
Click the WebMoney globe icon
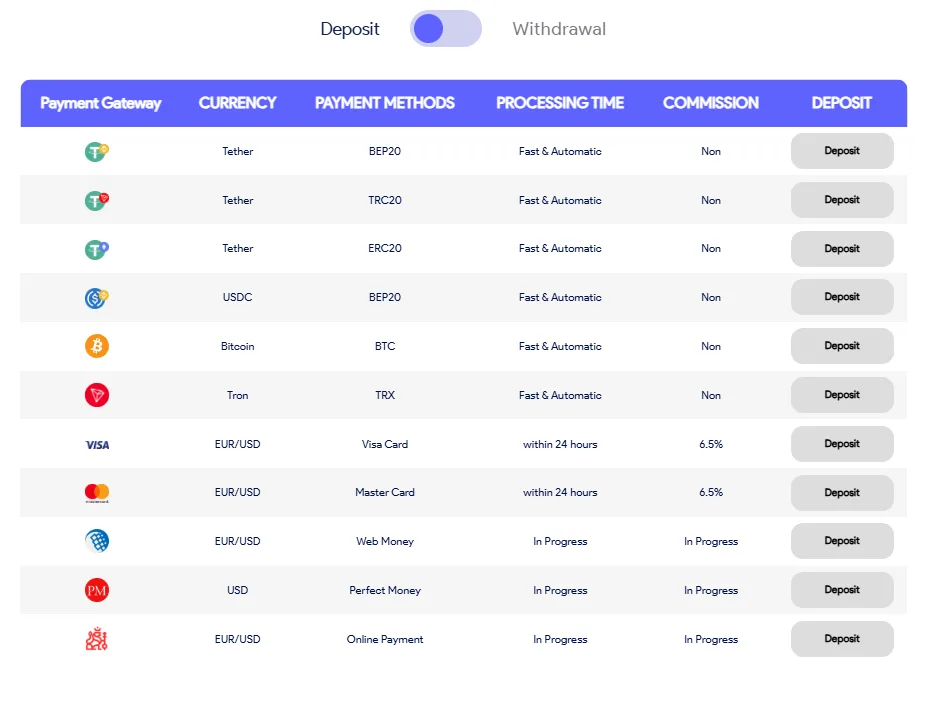point(97,541)
